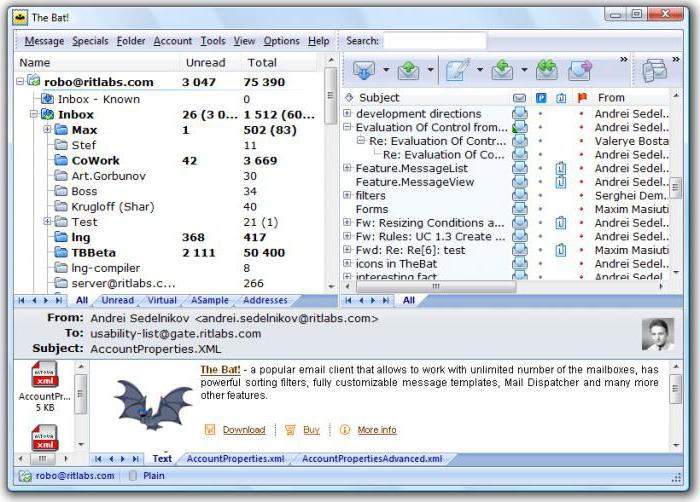Switch to the Unread folder tab
Viewport: 700px width, 502px height.
[x=117, y=301]
